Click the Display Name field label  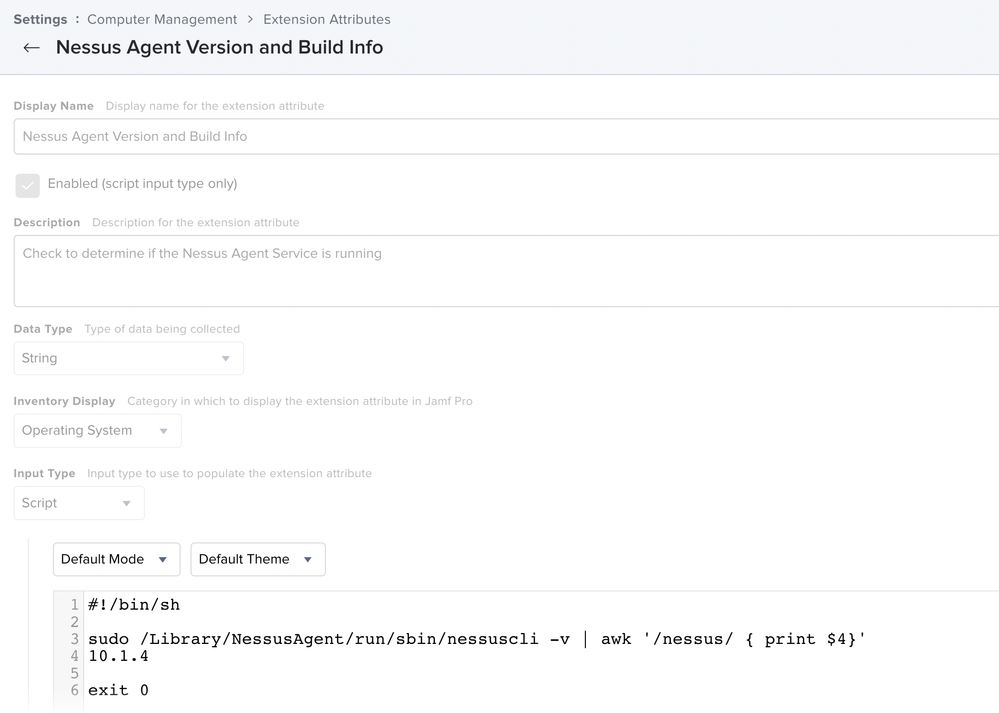tap(54, 106)
